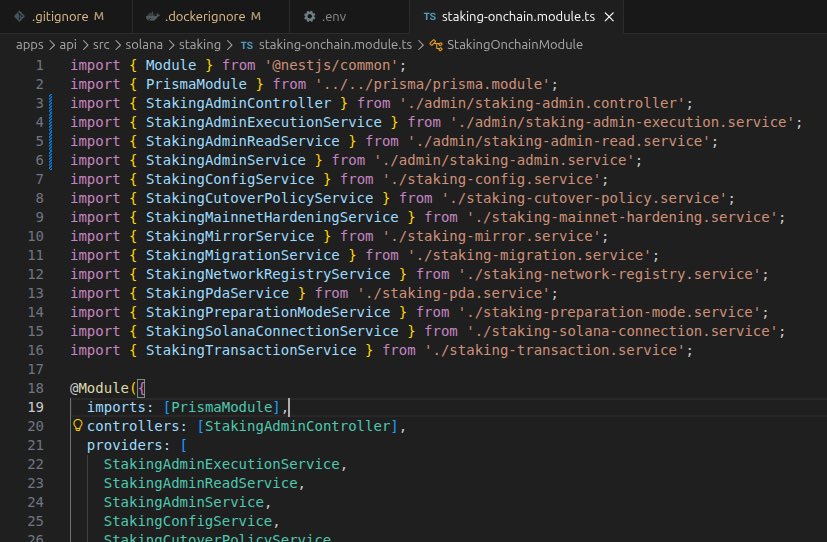Click the TS icon in the breadcrumb
This screenshot has height=542, width=827.
pyautogui.click(x=247, y=45)
